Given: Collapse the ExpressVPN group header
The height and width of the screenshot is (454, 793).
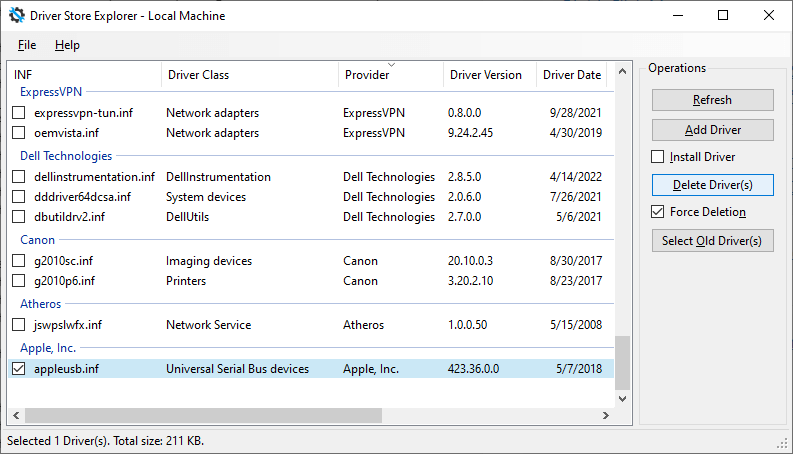Looking at the screenshot, I should click(x=51, y=92).
